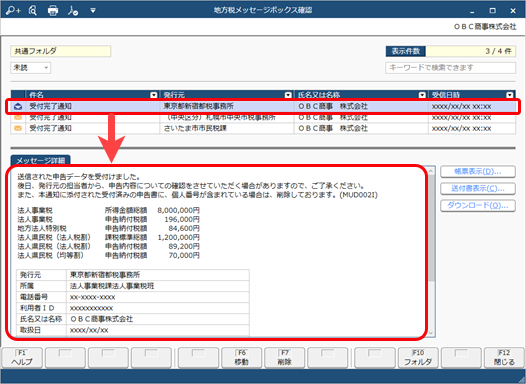
Task: Click the 帳票表示(D)... button
Action: 478,171
